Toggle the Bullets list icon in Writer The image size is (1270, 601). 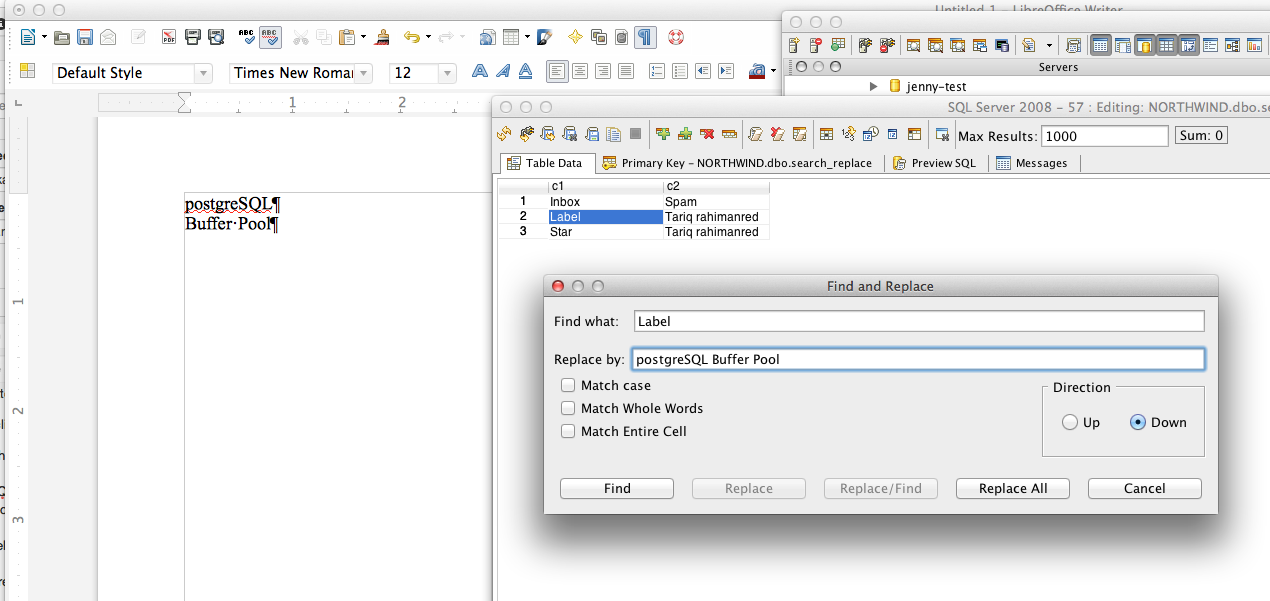coord(681,72)
